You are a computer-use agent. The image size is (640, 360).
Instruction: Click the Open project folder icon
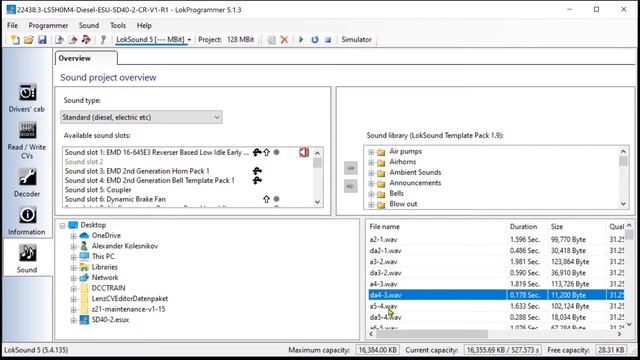tap(29, 40)
